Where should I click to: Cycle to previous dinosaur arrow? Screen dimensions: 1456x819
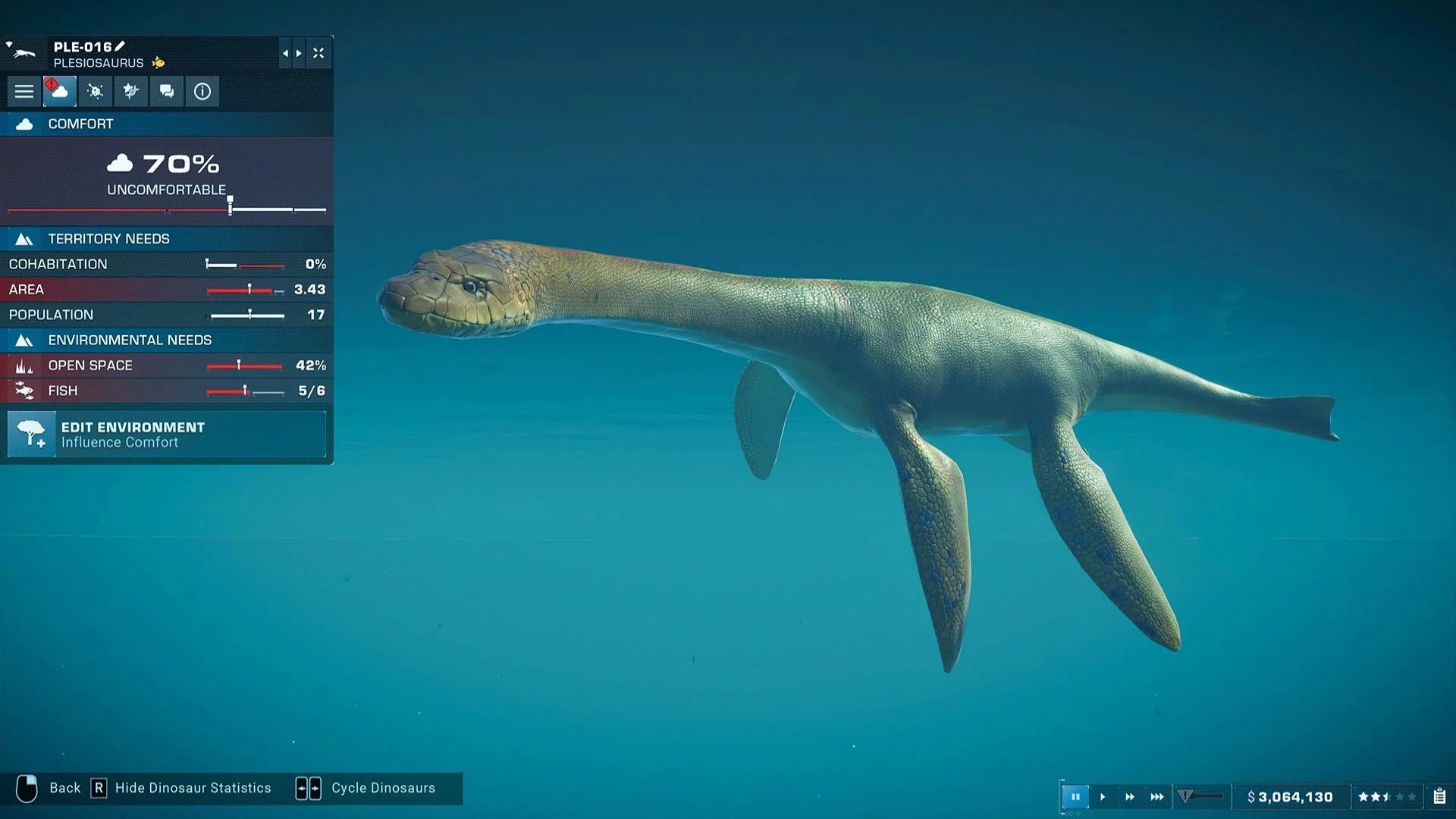[x=285, y=53]
